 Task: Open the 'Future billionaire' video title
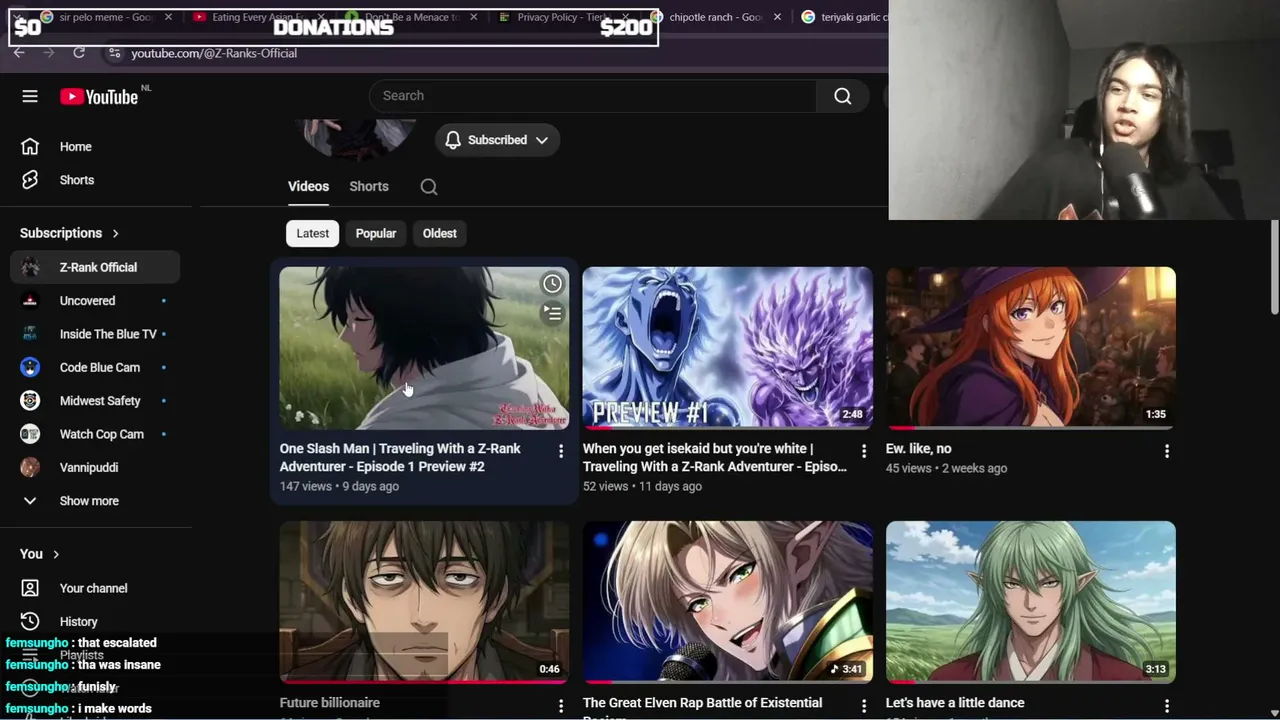pos(330,703)
